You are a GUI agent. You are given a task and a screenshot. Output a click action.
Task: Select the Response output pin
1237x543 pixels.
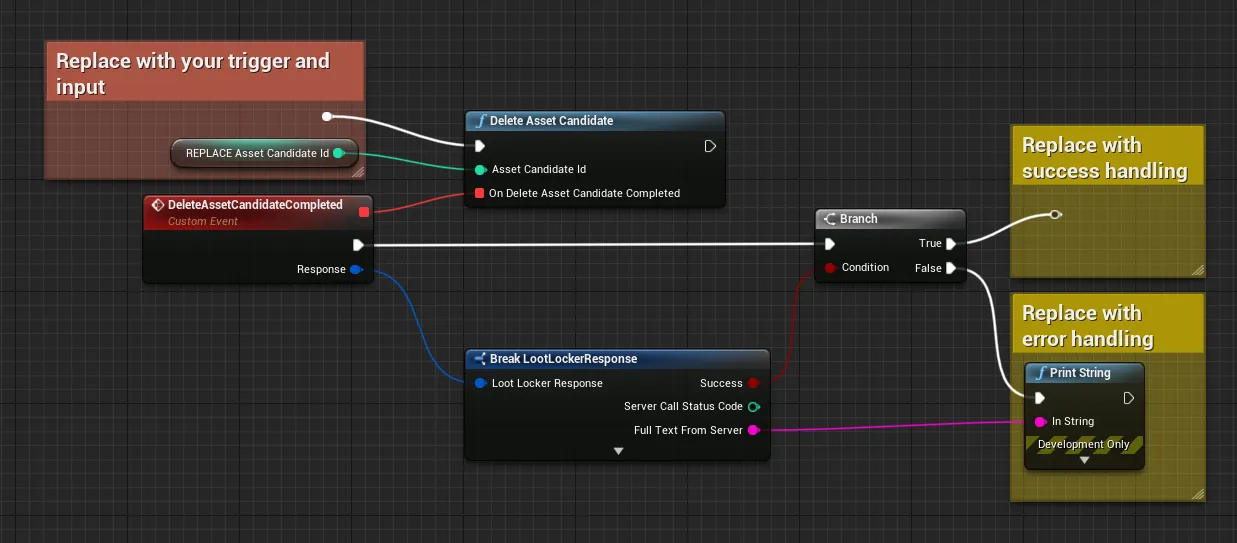[x=357, y=269]
